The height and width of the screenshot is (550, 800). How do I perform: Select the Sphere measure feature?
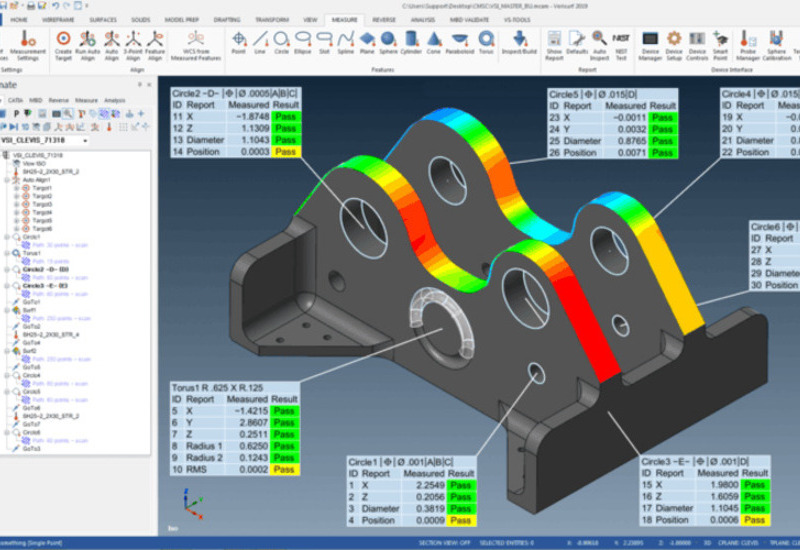(388, 43)
